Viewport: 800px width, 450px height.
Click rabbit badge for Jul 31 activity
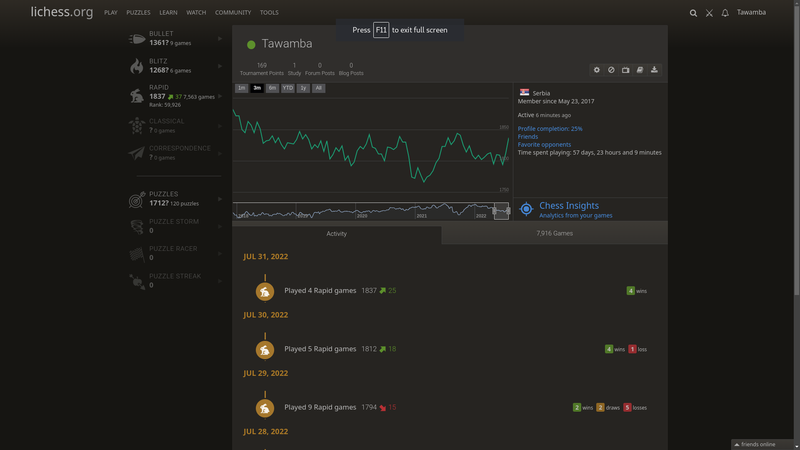(265, 291)
